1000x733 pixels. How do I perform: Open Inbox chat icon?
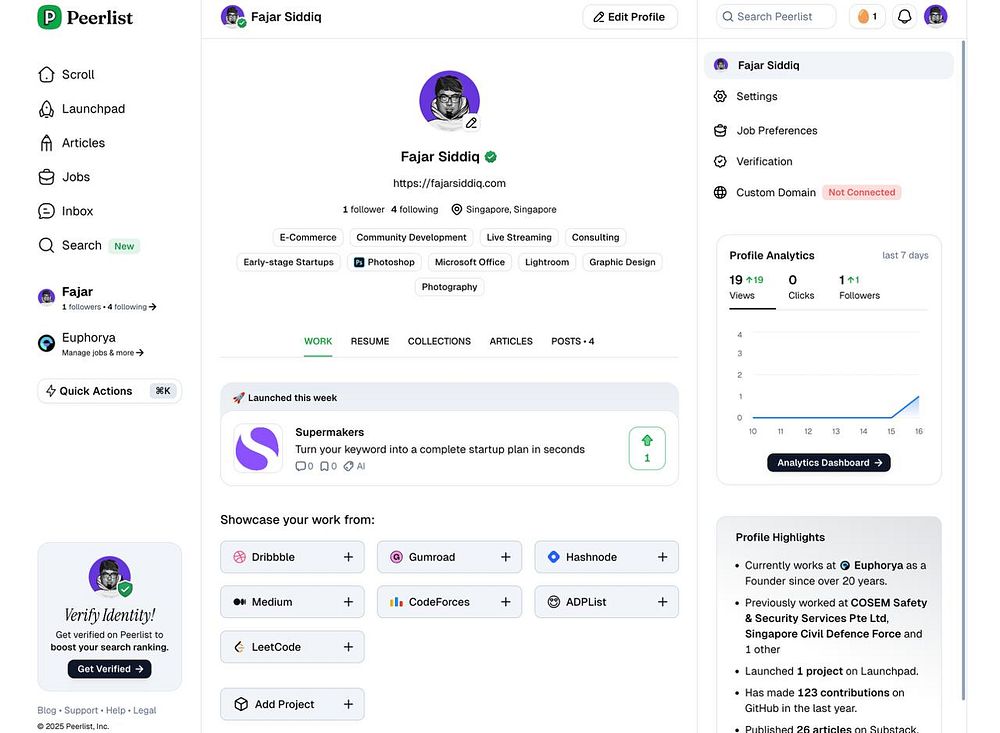(x=46, y=211)
